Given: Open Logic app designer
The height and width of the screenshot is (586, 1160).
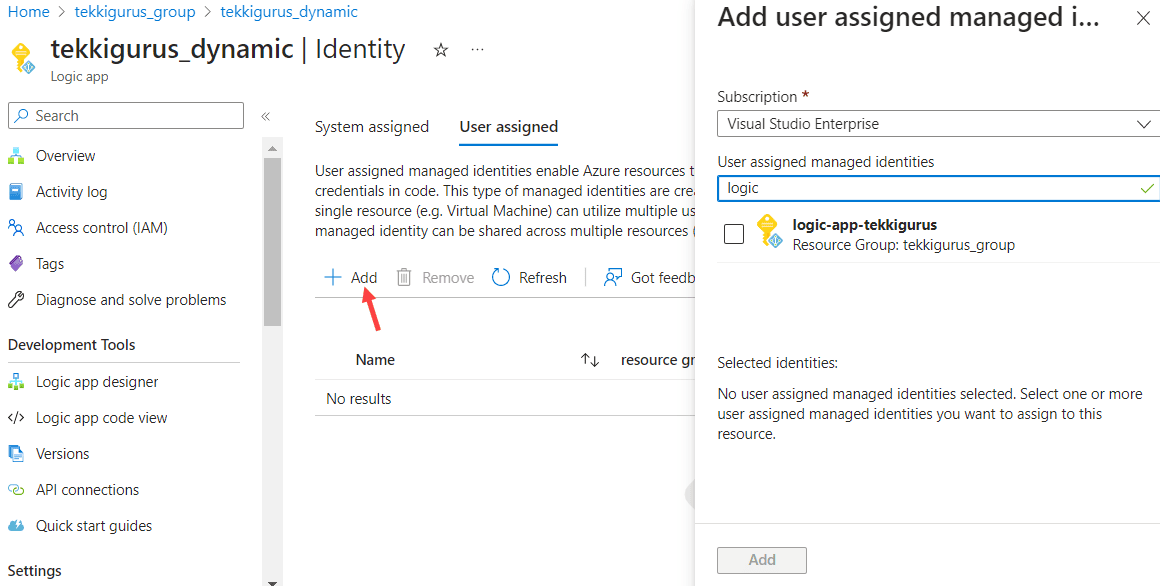Looking at the screenshot, I should coord(97,382).
